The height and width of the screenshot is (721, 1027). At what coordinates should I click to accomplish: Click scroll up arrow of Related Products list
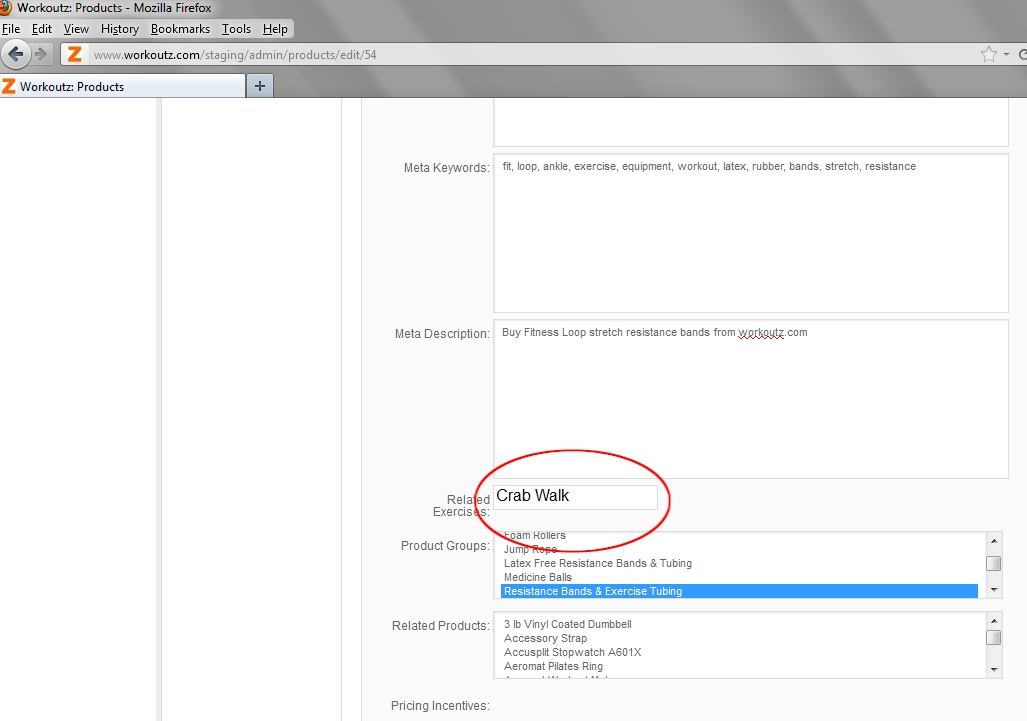994,621
